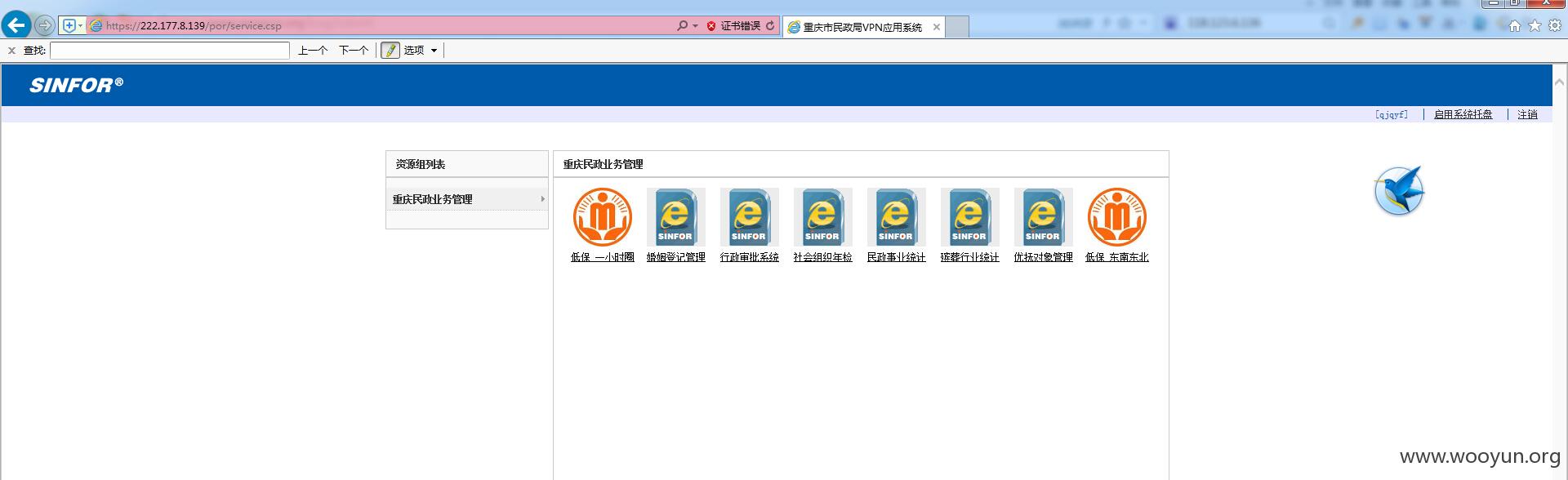Viewport: 1568px width, 480px height.
Task: Switch to the 重庆市民政局VPN应用系统 tab
Action: 863,27
